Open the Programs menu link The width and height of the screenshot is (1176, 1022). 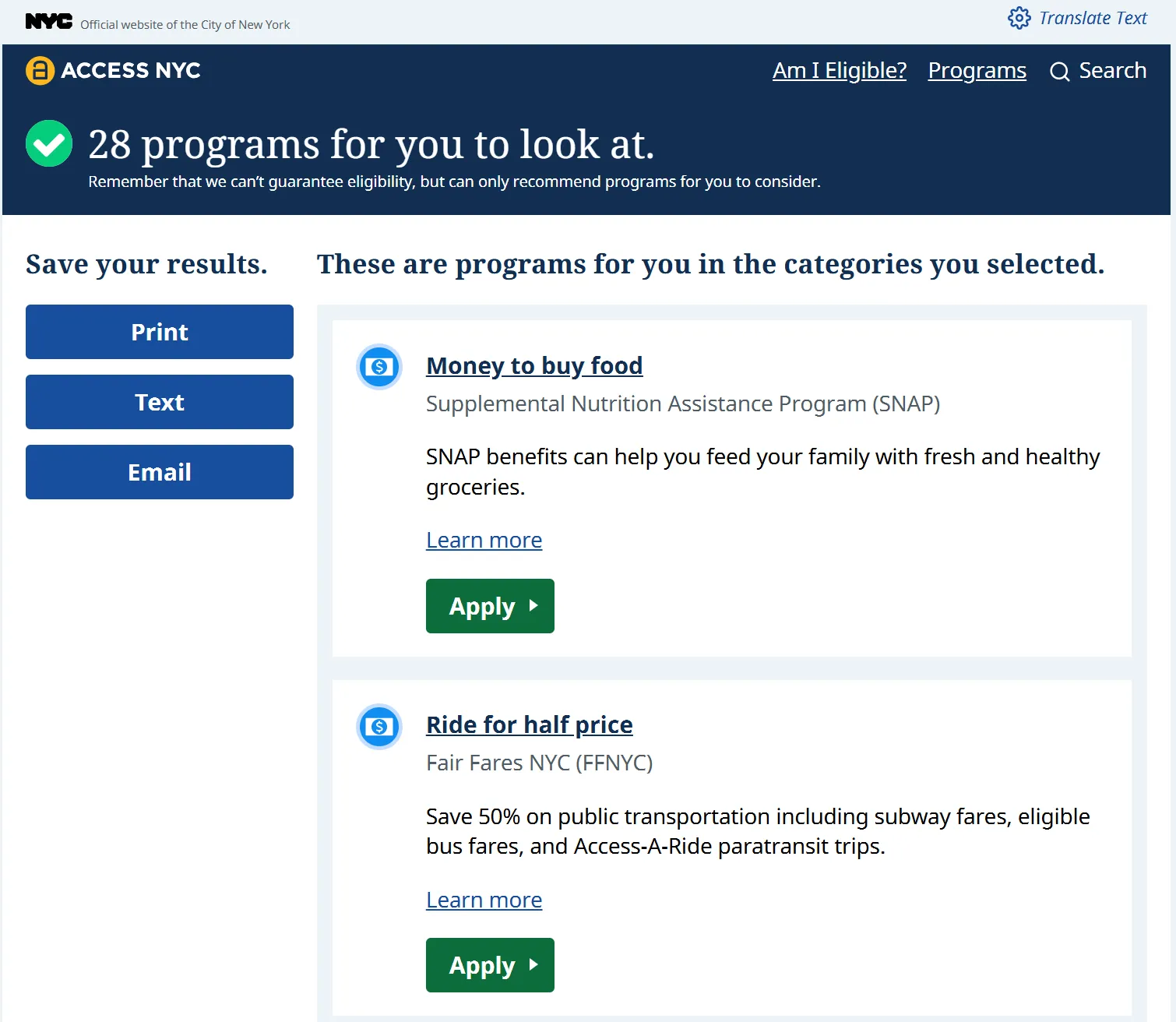pos(977,71)
